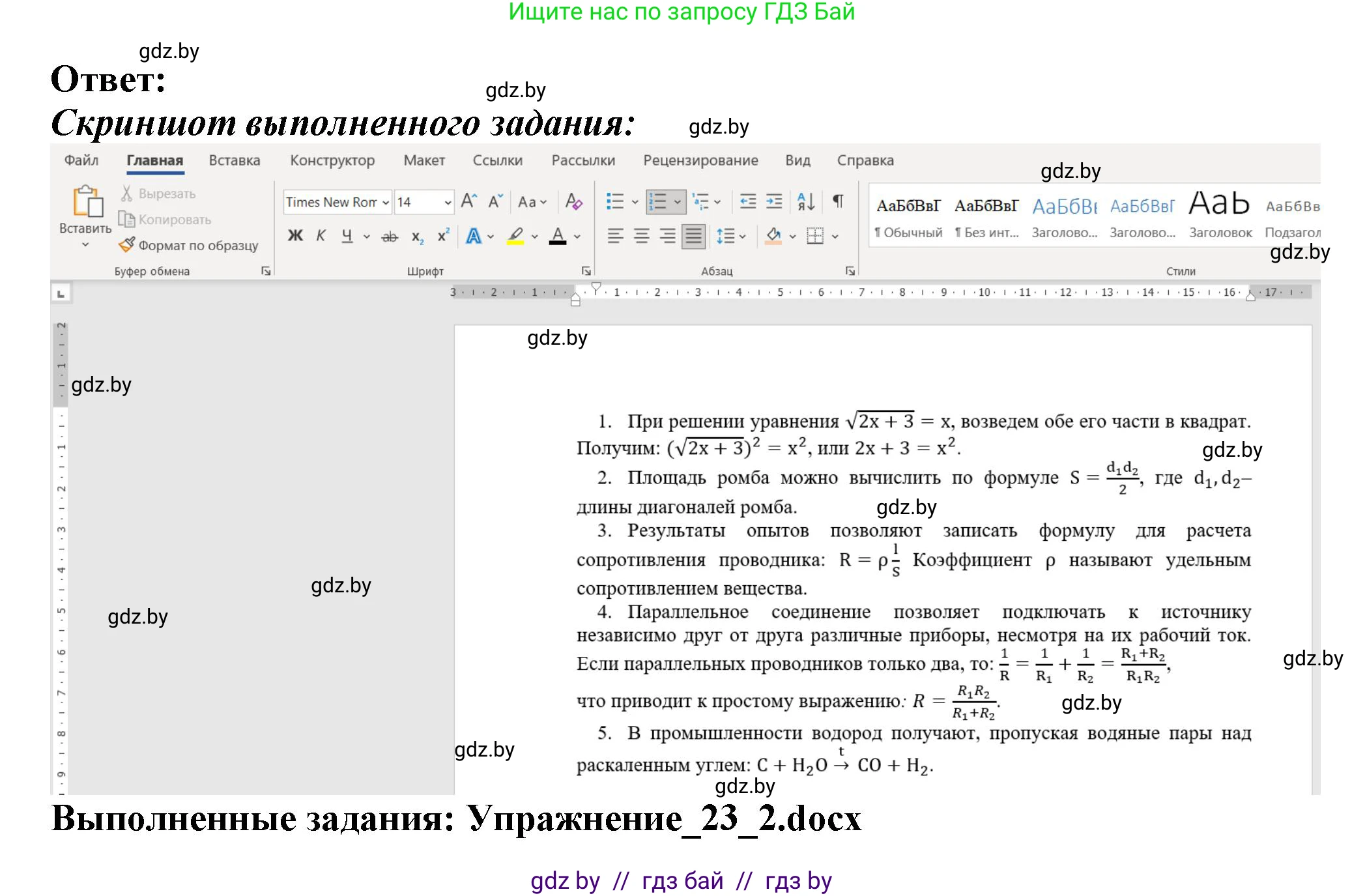Select the superscript x² icon

tap(444, 236)
